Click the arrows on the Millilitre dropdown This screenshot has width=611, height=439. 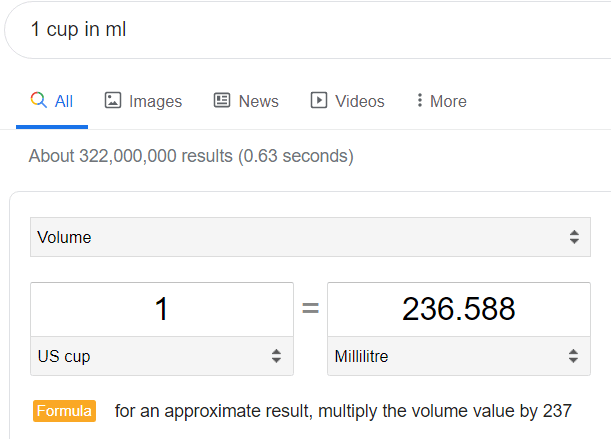click(573, 356)
